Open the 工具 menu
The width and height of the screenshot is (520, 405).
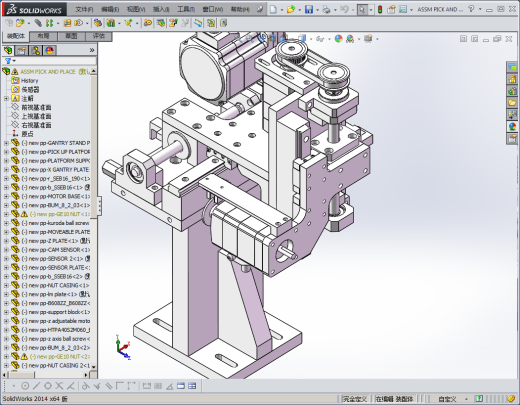[x=186, y=9]
